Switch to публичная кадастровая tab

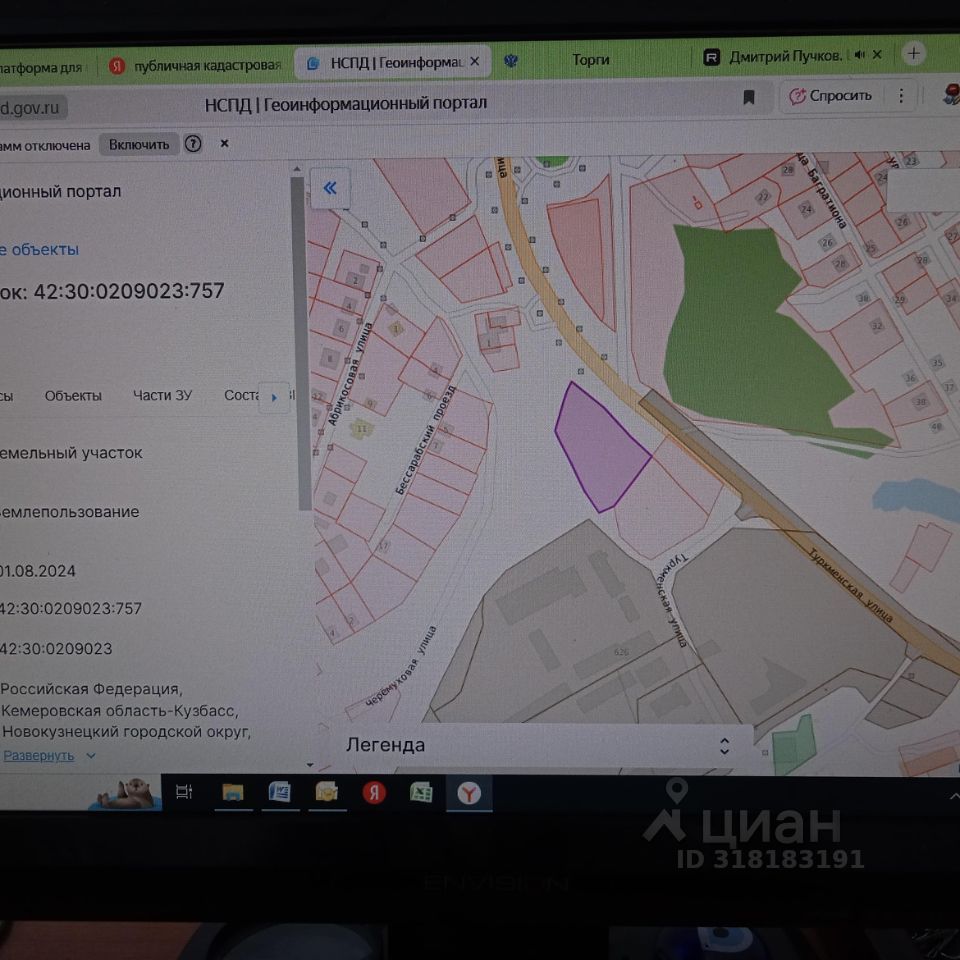196,66
